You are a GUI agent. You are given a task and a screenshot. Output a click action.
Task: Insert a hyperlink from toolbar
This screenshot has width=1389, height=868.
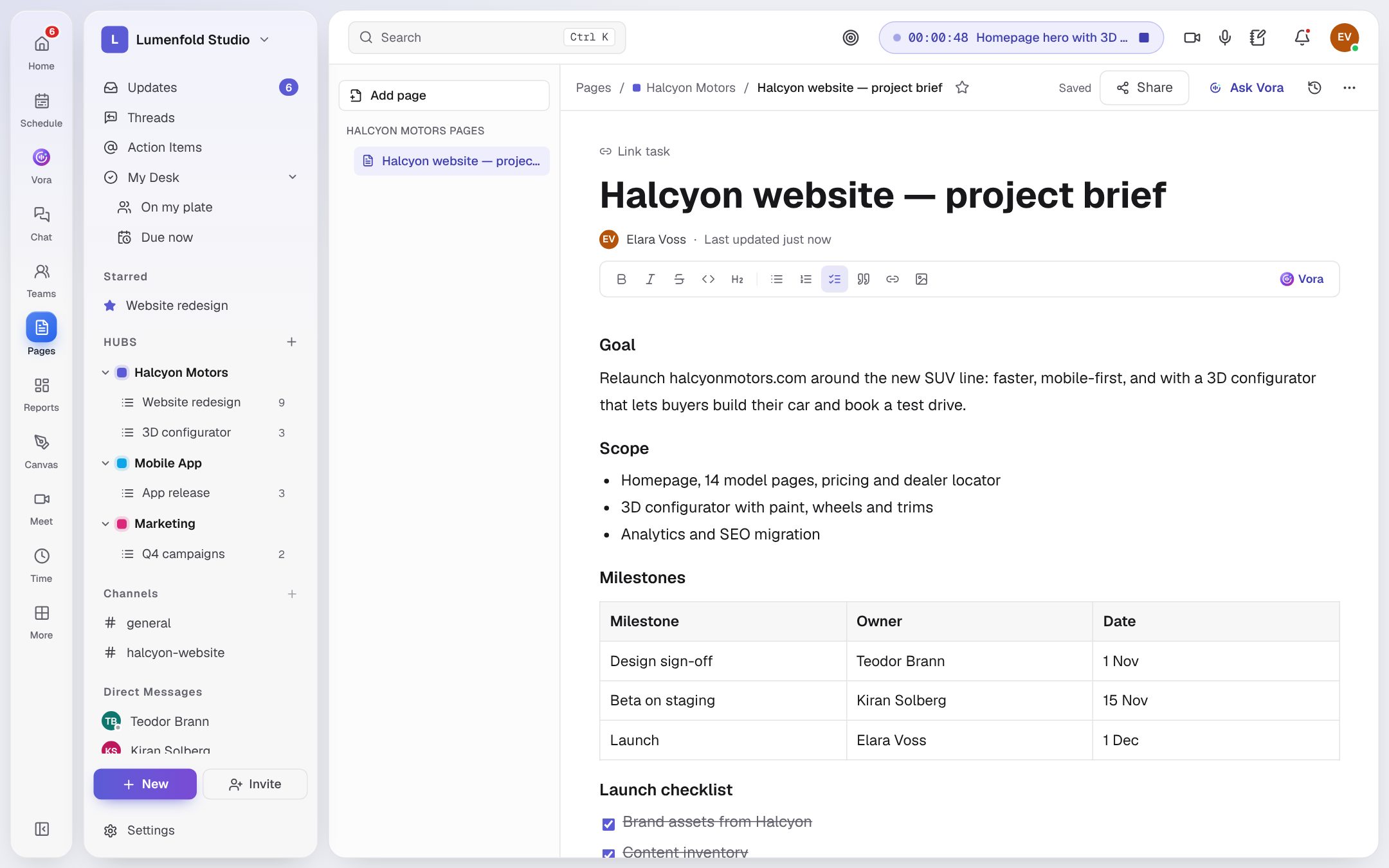[893, 279]
